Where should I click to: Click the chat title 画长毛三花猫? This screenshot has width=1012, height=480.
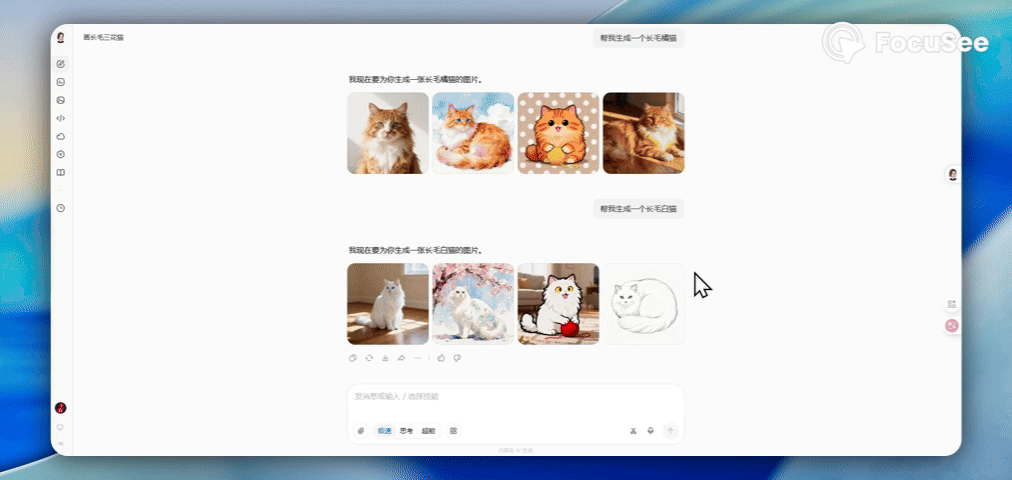pos(103,38)
